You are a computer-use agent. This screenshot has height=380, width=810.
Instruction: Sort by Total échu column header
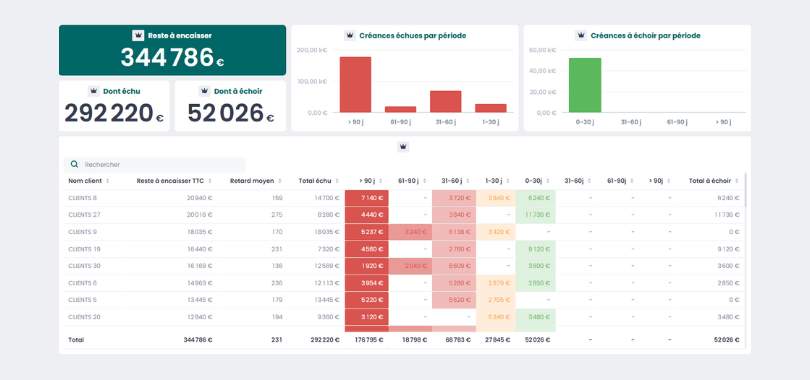click(x=319, y=181)
